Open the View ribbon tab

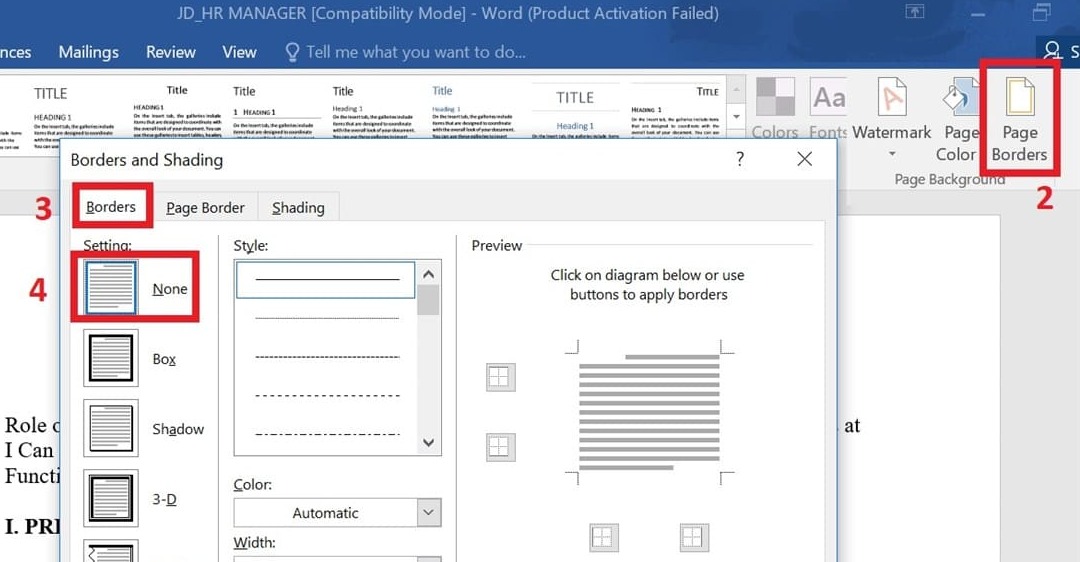pyautogui.click(x=239, y=52)
